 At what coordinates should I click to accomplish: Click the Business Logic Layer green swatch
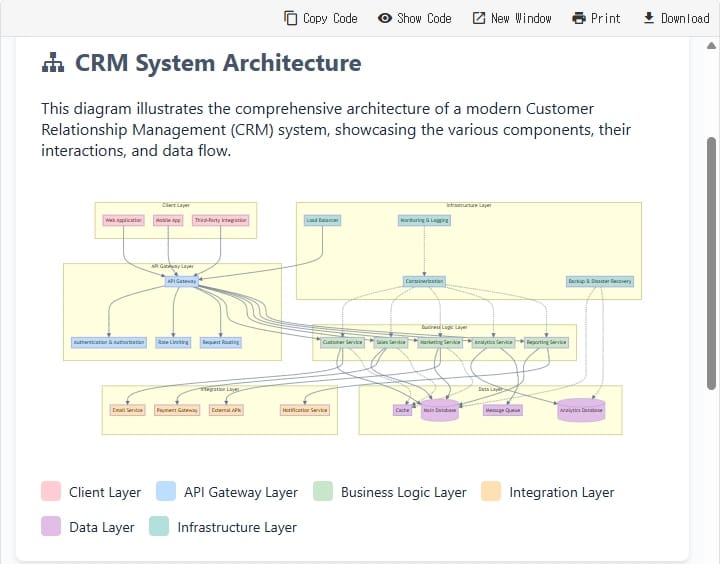(323, 492)
